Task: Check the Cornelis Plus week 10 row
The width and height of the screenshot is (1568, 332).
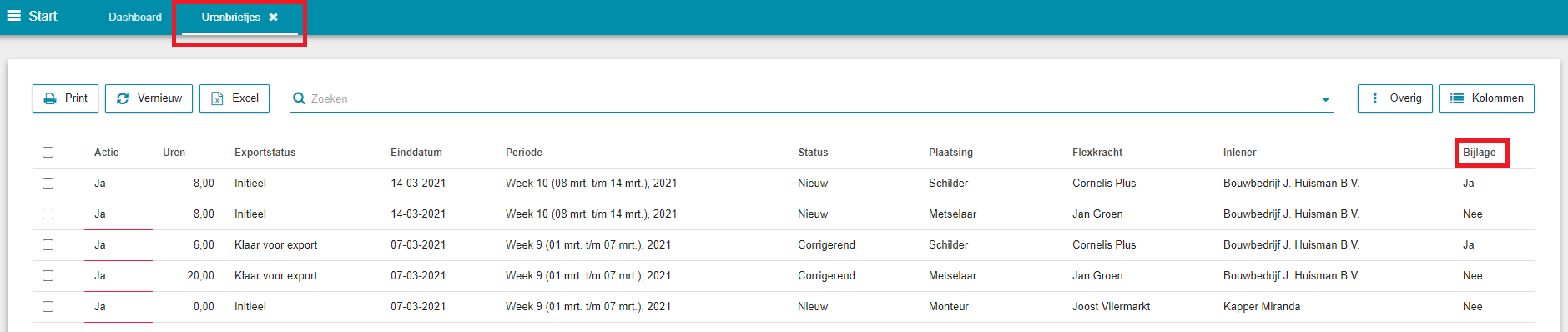Action: click(x=48, y=183)
